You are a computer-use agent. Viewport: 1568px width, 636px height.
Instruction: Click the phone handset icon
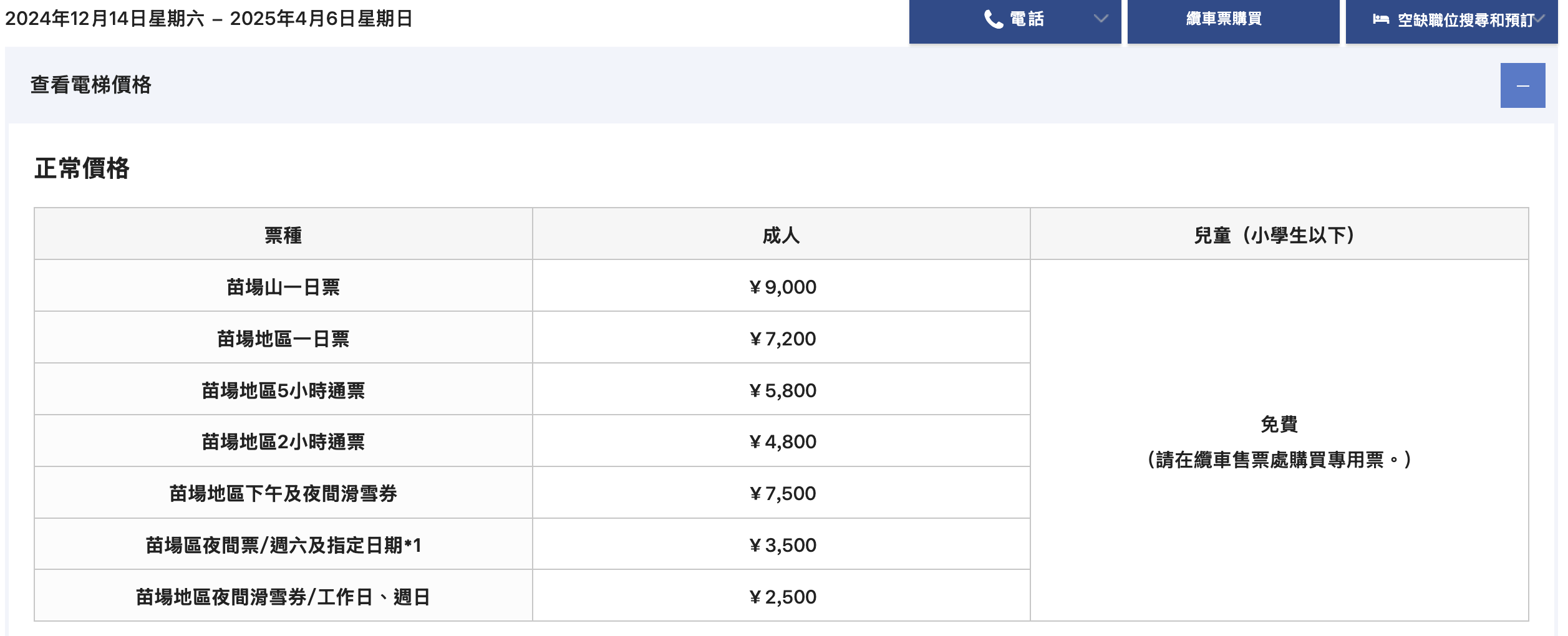[x=993, y=19]
